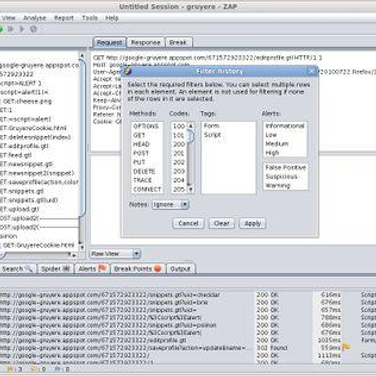Click the 302 Found history cell

point(272,348)
